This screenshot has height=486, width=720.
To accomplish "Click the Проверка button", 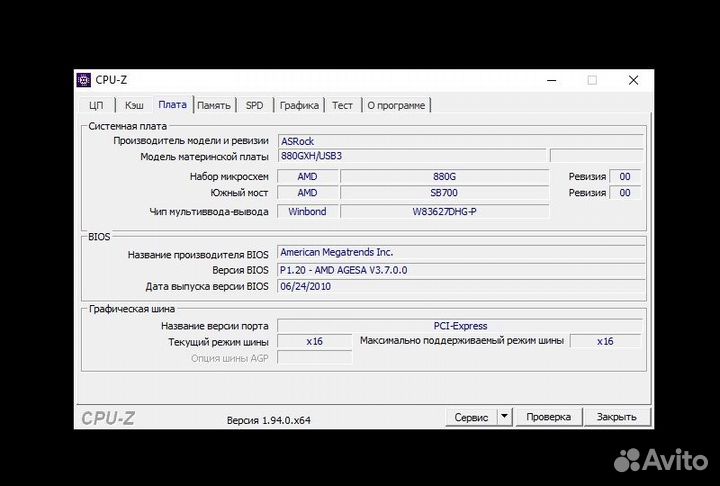I will point(549,417).
